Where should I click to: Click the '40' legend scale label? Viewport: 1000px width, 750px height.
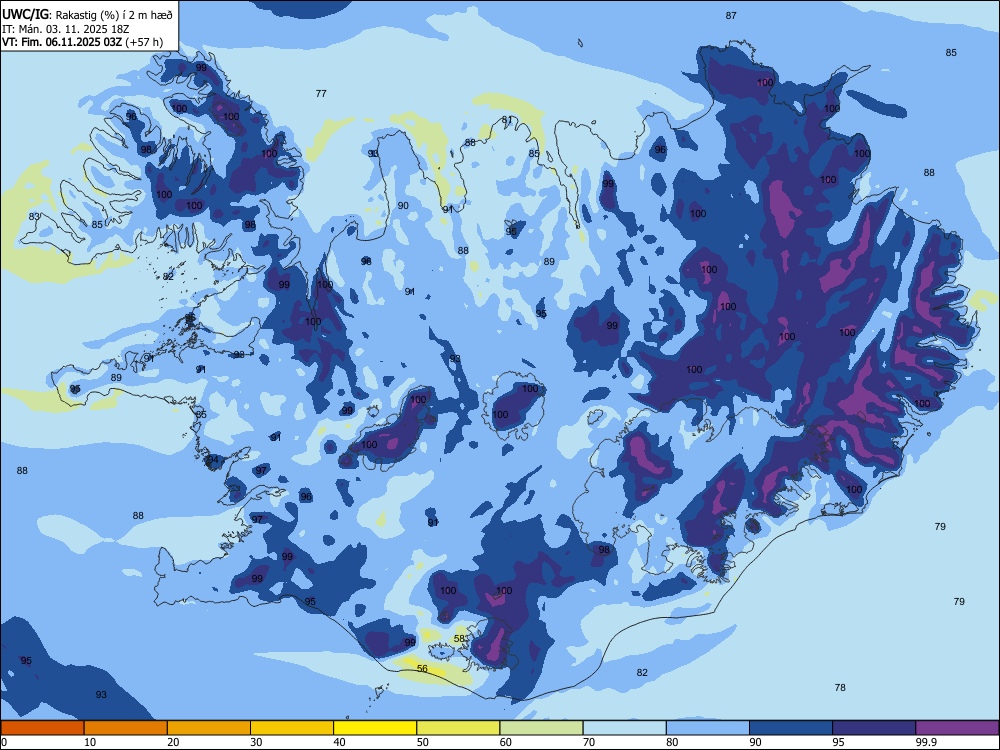click(x=339, y=742)
